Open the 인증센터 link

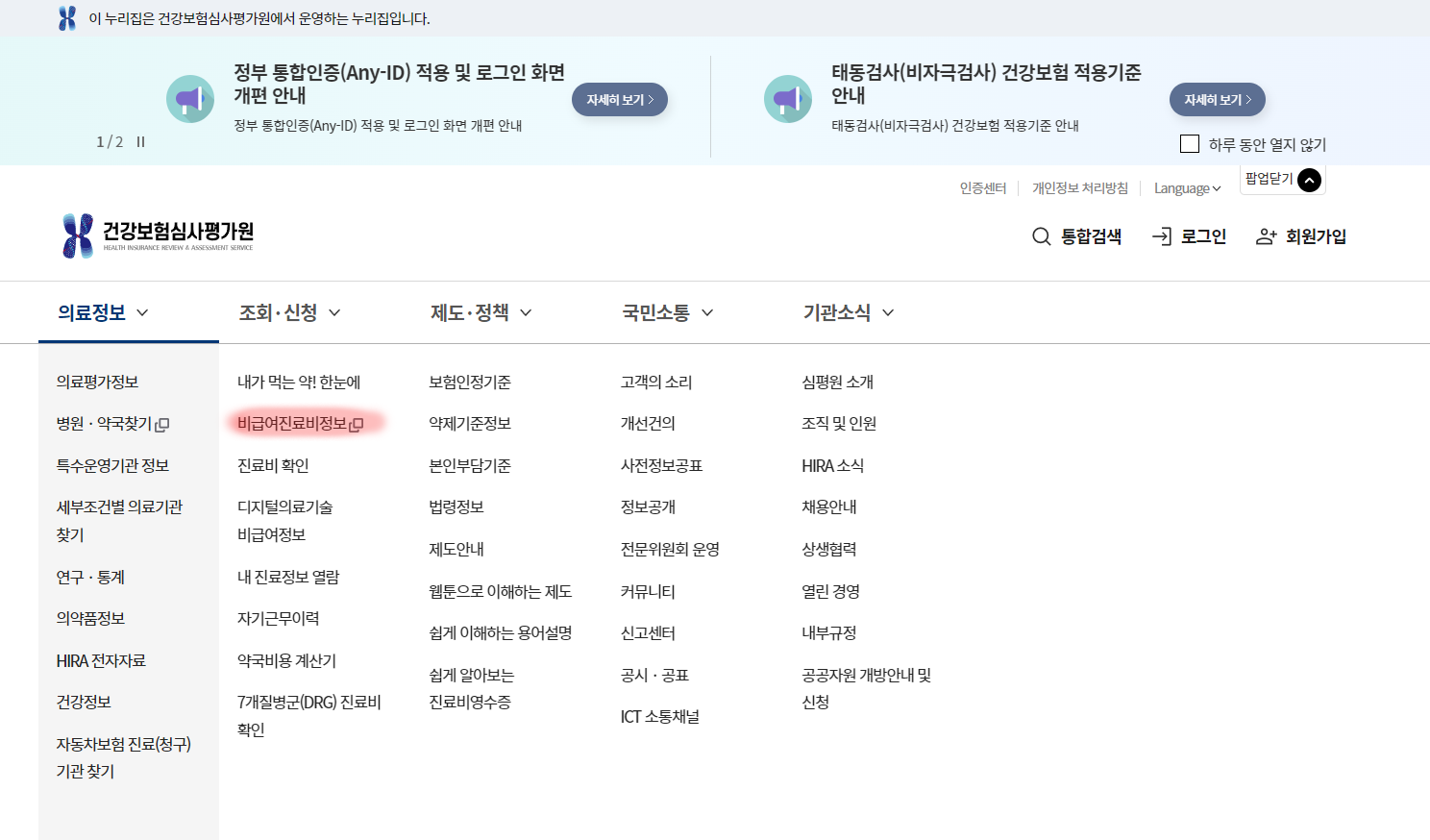(982, 188)
